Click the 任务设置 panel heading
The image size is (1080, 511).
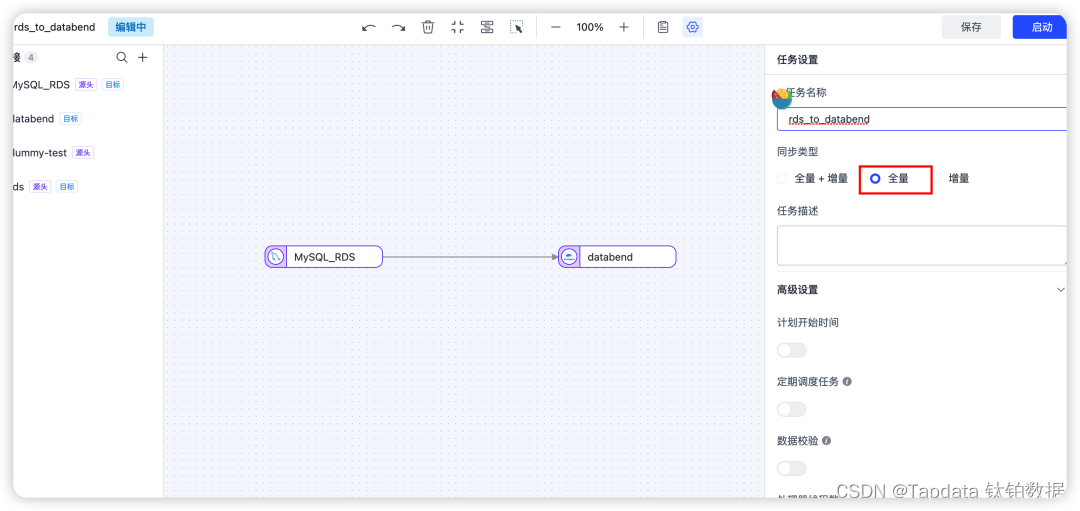tap(798, 60)
